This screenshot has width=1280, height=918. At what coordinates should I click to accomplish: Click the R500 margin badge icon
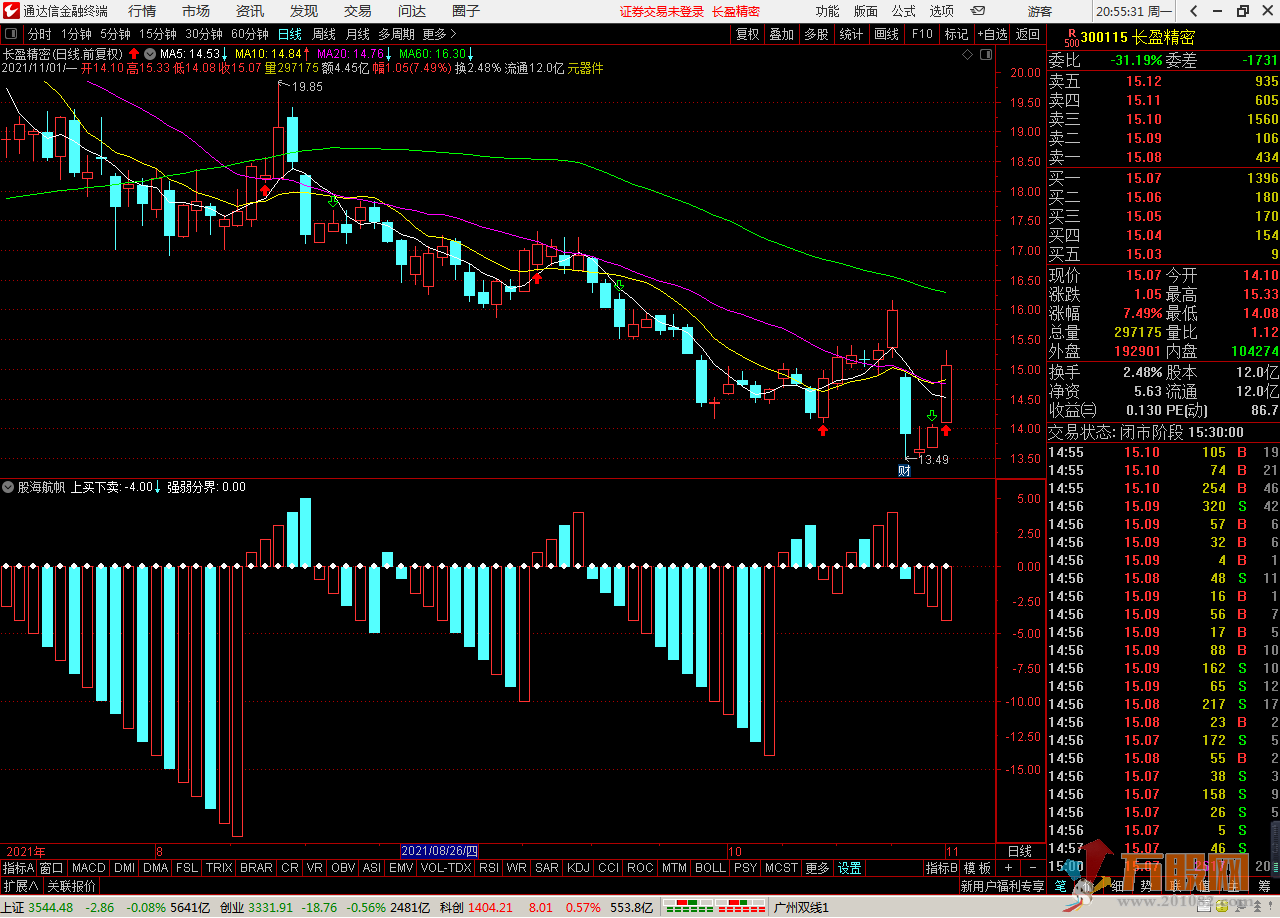click(x=1071, y=38)
